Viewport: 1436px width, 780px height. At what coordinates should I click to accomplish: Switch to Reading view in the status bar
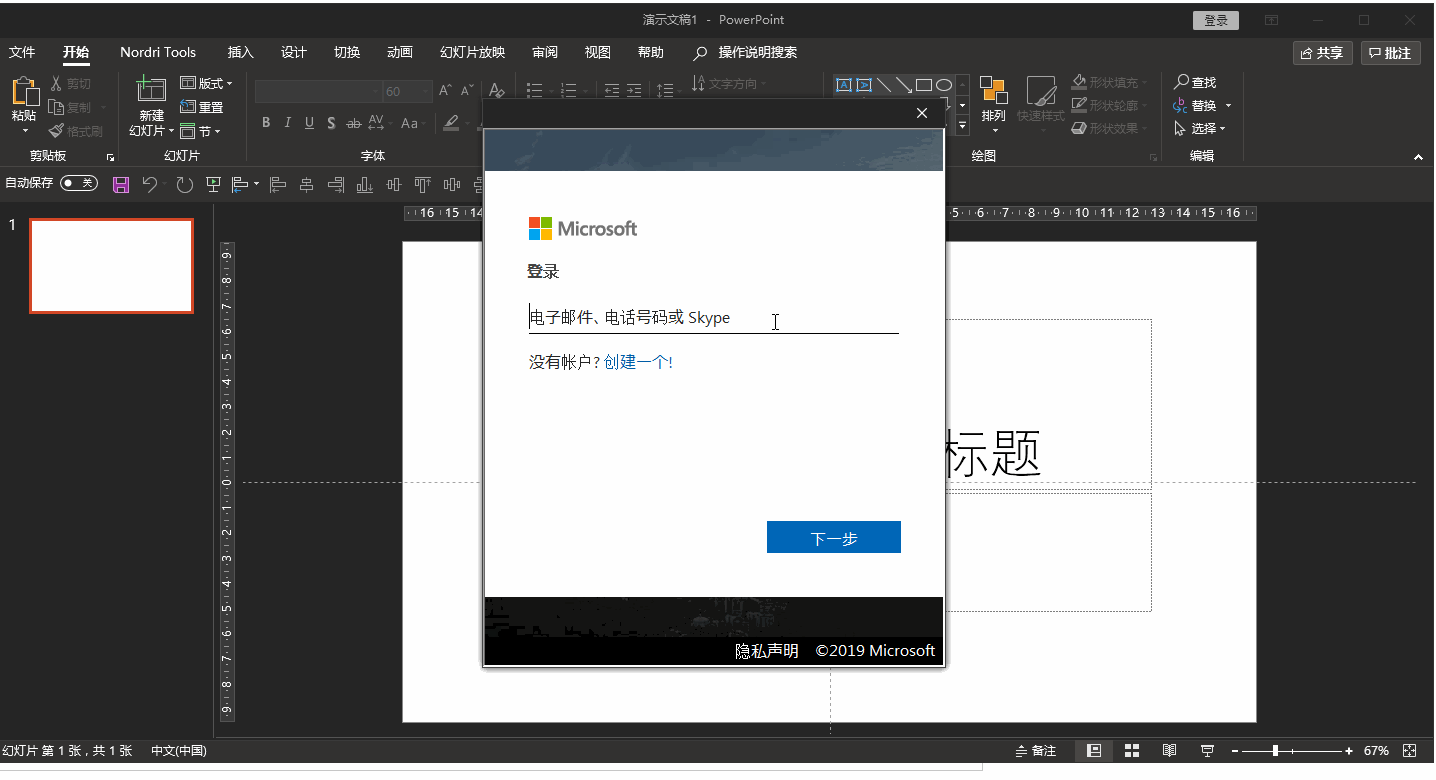(1169, 750)
